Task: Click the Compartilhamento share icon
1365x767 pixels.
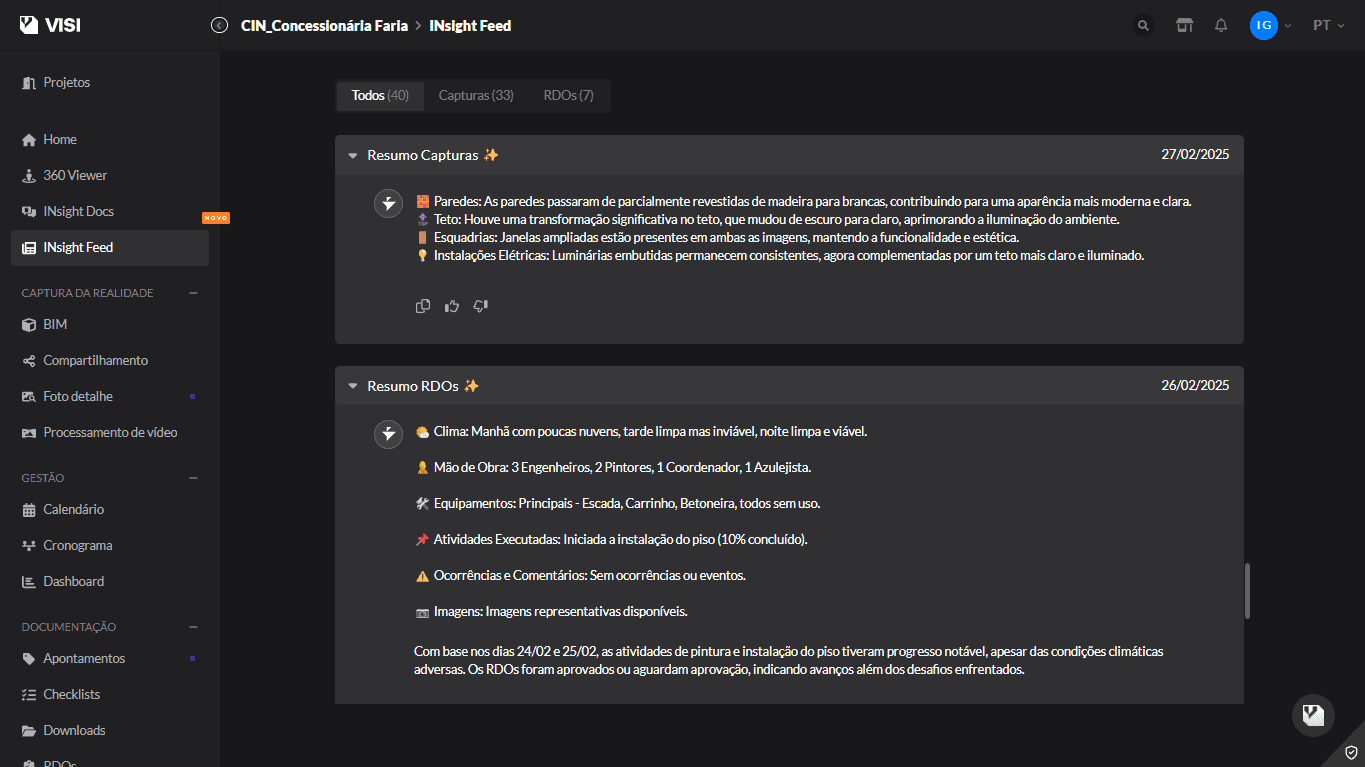Action: click(x=29, y=361)
